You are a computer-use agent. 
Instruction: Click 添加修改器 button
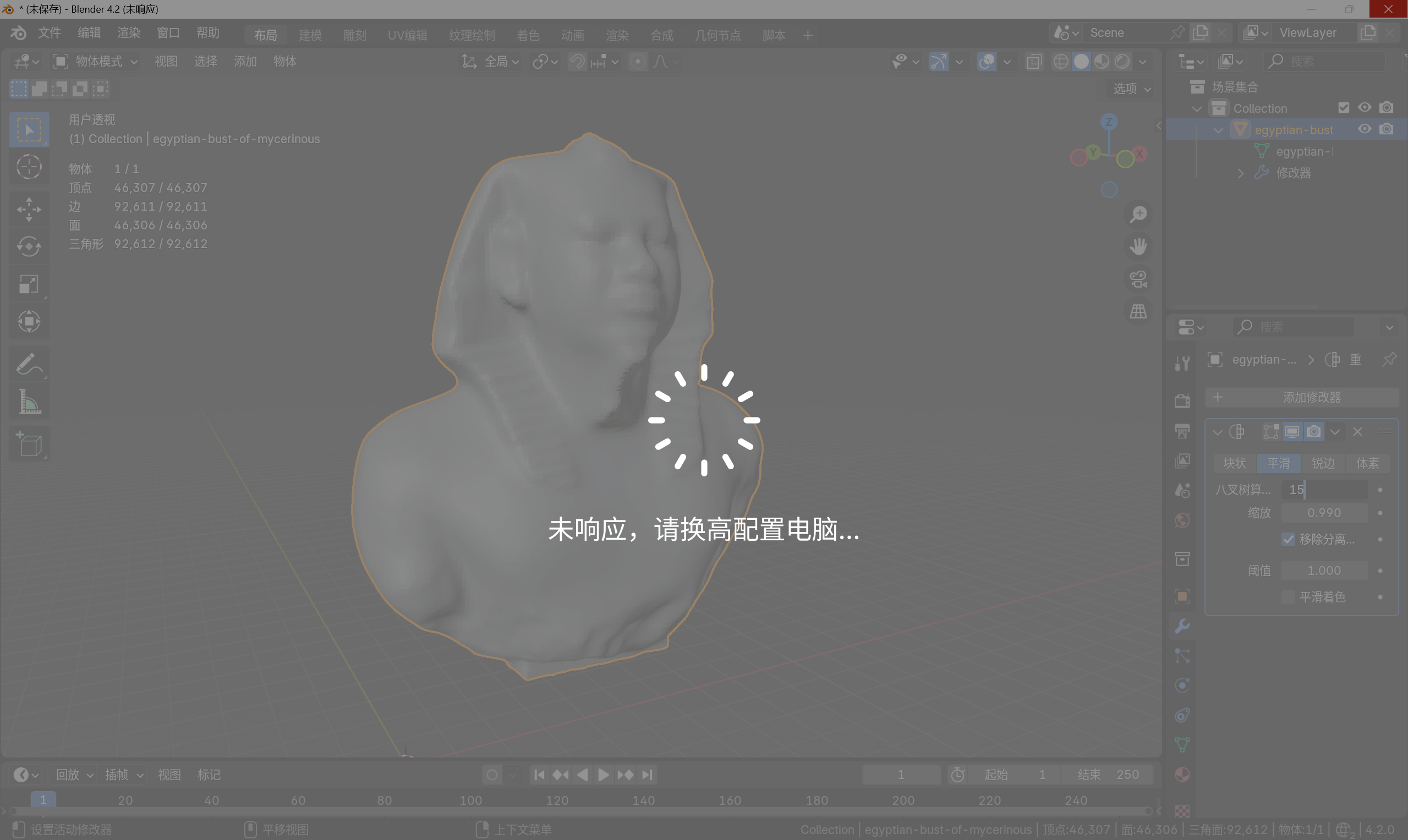coord(1302,397)
